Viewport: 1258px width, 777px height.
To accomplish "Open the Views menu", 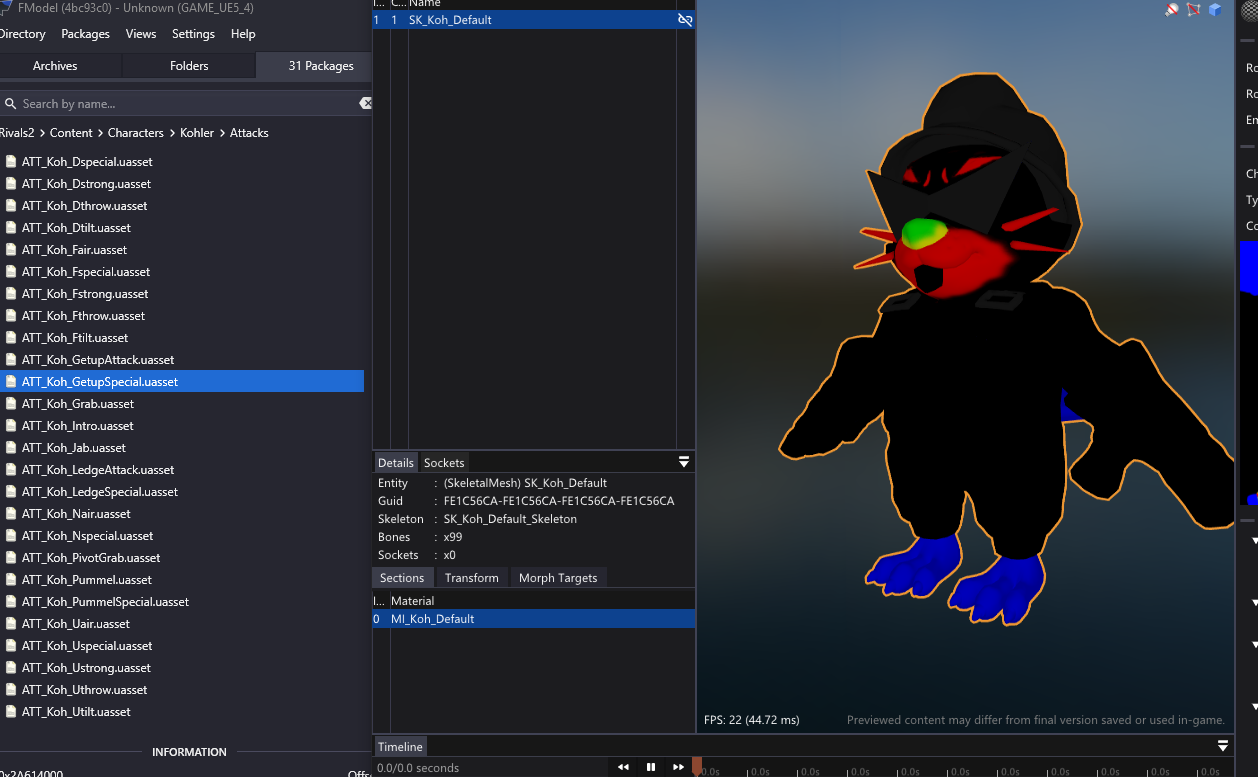I will point(141,34).
